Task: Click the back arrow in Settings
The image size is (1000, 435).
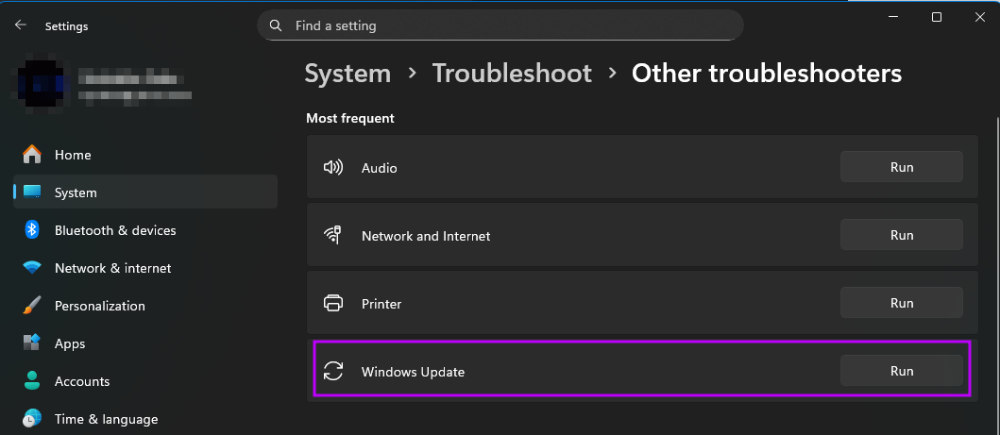Action: click(x=20, y=25)
